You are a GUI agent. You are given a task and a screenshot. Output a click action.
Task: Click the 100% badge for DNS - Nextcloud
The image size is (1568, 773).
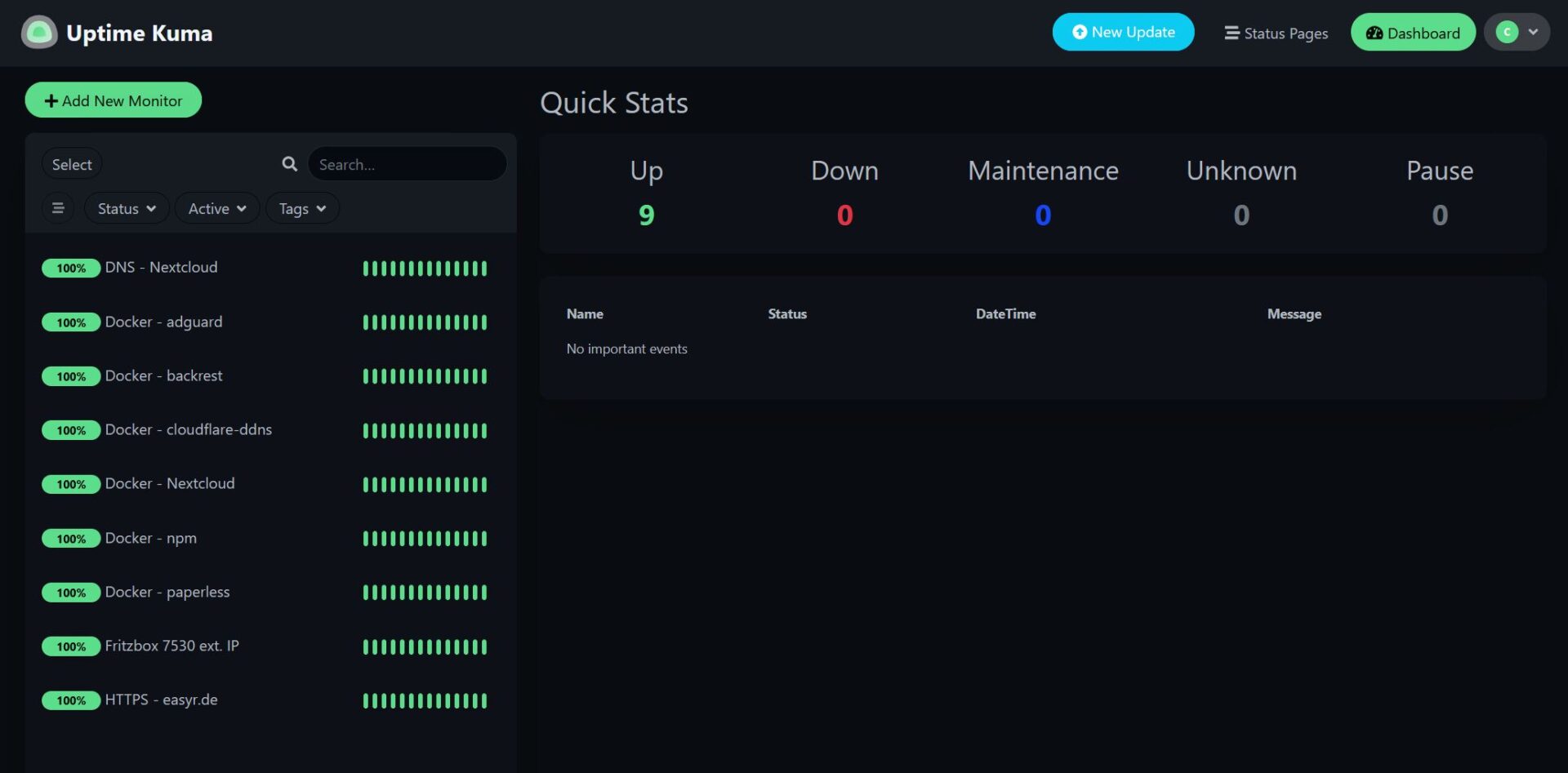coord(71,268)
